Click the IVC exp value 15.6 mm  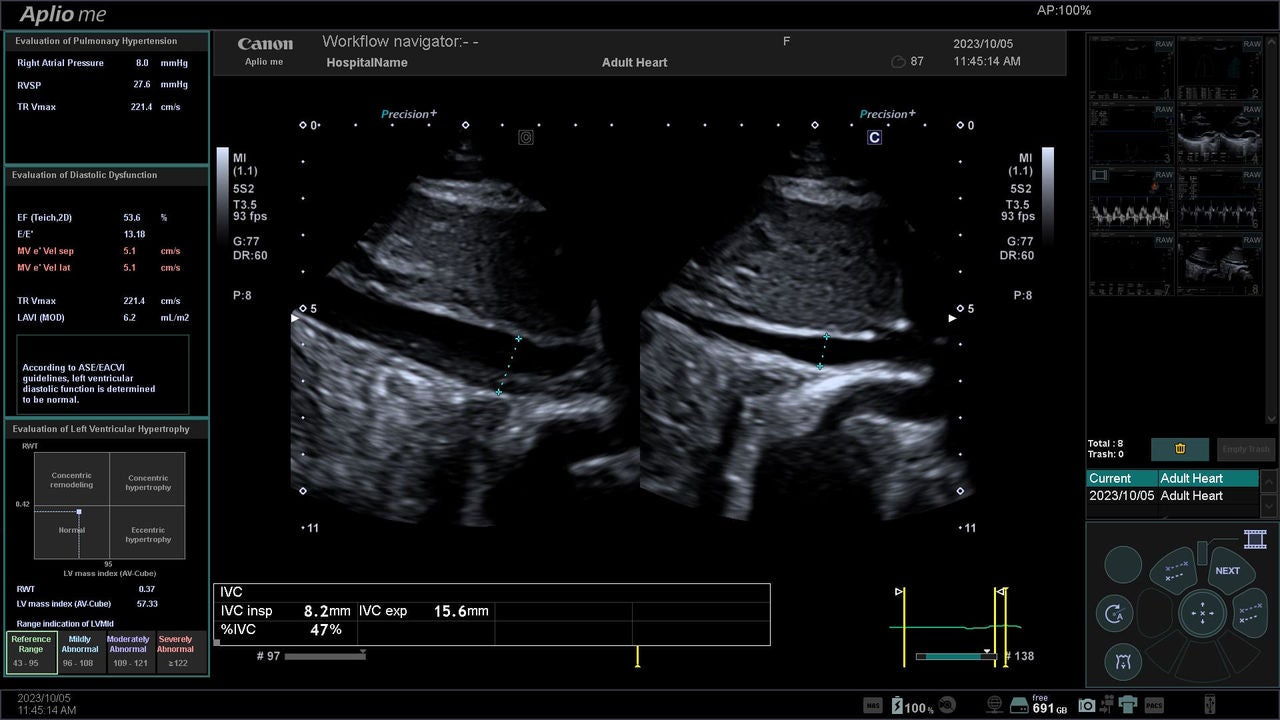pos(461,611)
